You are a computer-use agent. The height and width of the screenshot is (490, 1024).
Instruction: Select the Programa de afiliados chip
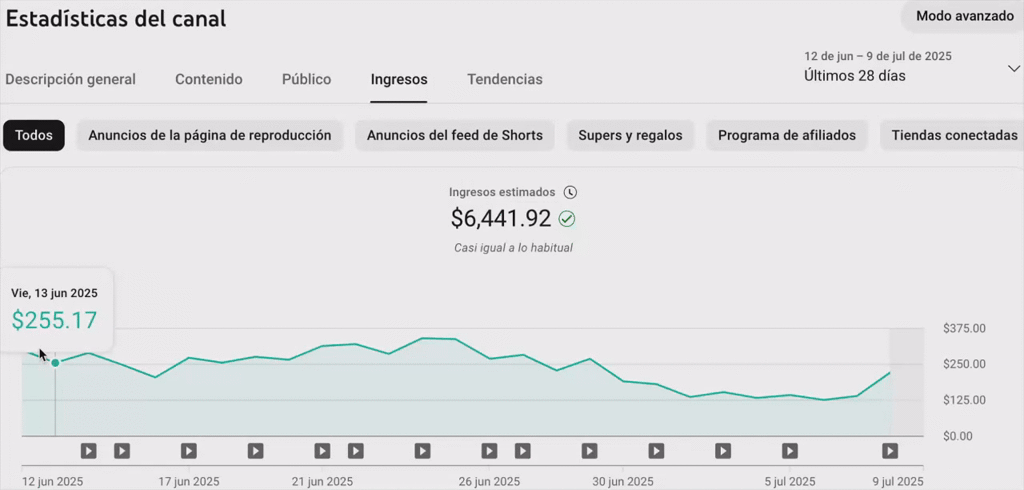pos(787,135)
